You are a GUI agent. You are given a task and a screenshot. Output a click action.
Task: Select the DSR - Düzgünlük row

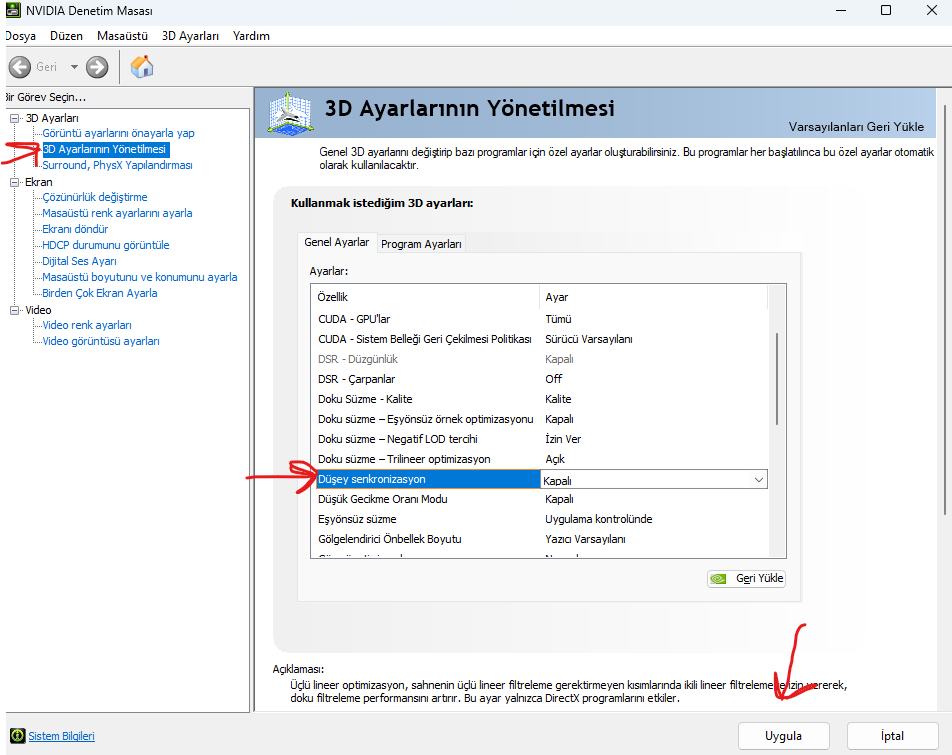[540, 359]
